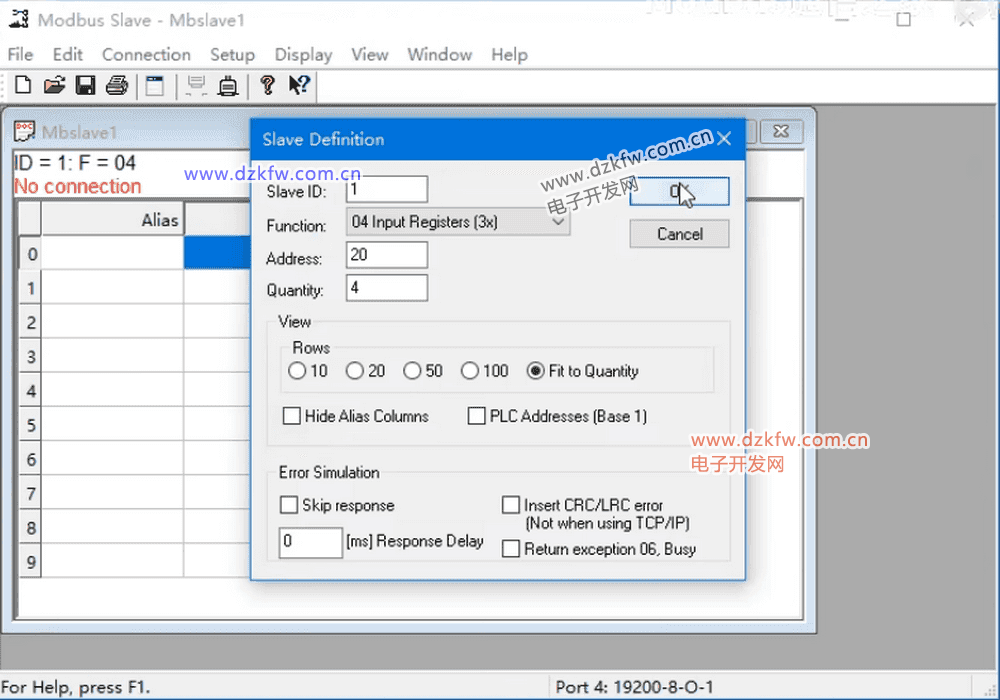This screenshot has width=1000, height=700.
Task: Enable Skip response error simulation
Action: click(289, 505)
